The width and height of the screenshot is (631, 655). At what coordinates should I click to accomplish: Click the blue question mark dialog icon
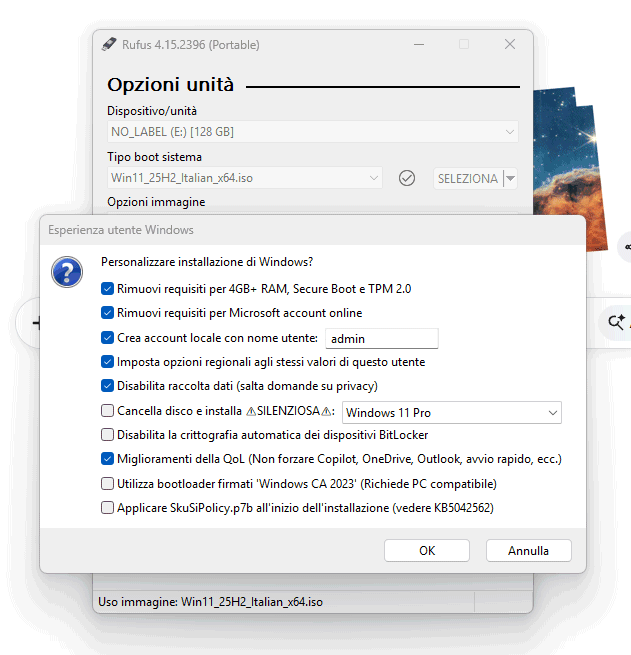tap(67, 272)
